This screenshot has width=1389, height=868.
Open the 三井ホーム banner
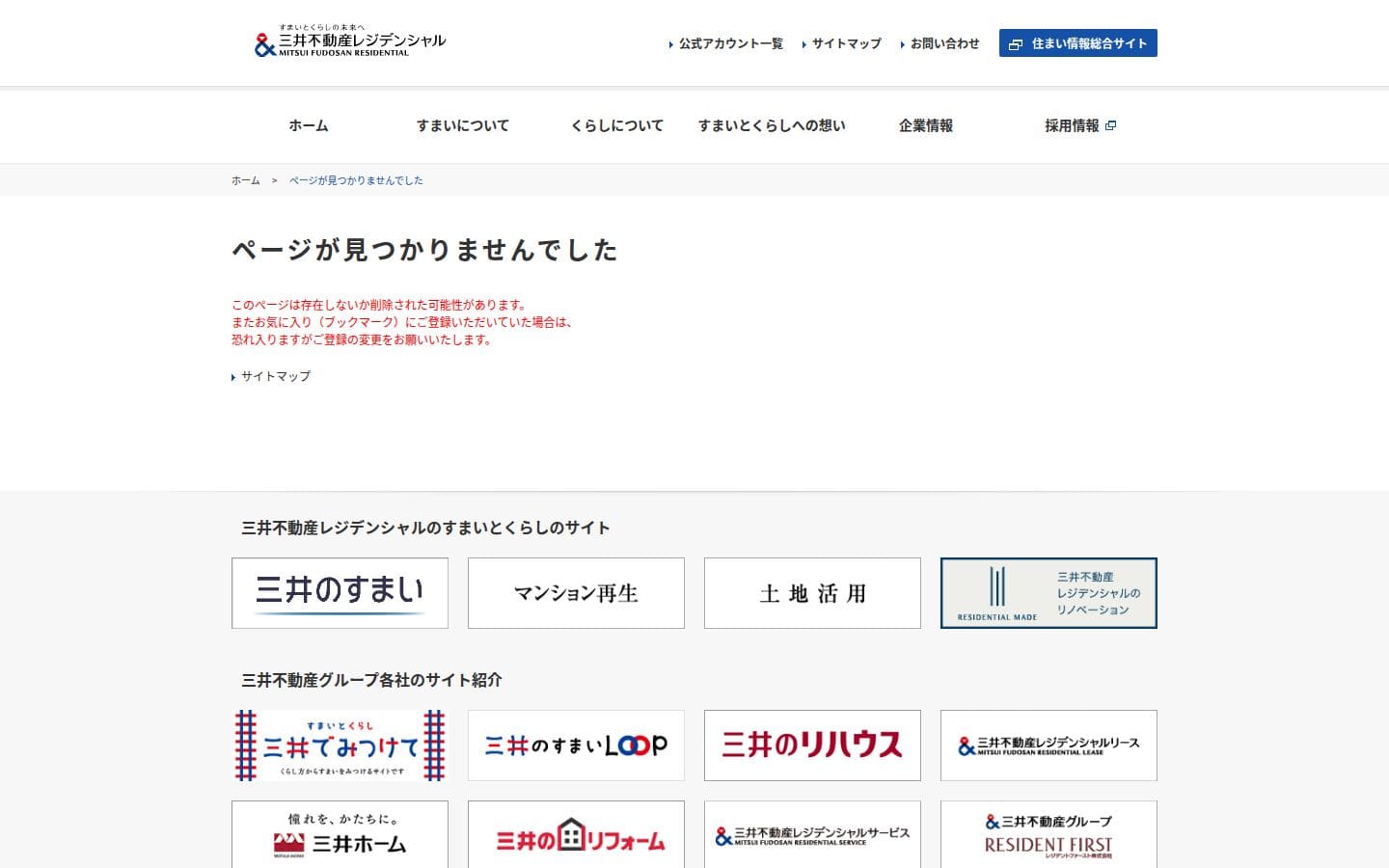point(340,834)
